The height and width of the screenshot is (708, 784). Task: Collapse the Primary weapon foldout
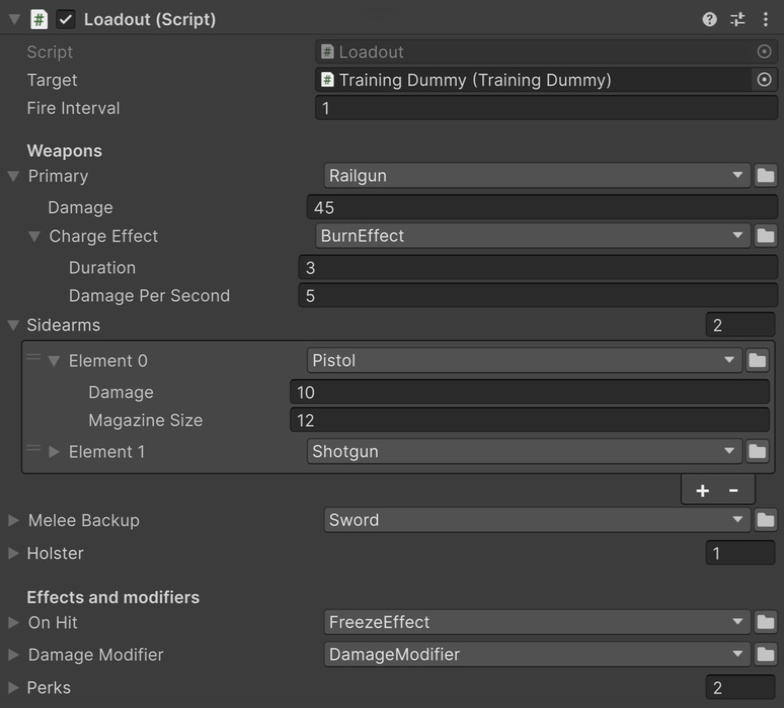pyautogui.click(x=14, y=176)
